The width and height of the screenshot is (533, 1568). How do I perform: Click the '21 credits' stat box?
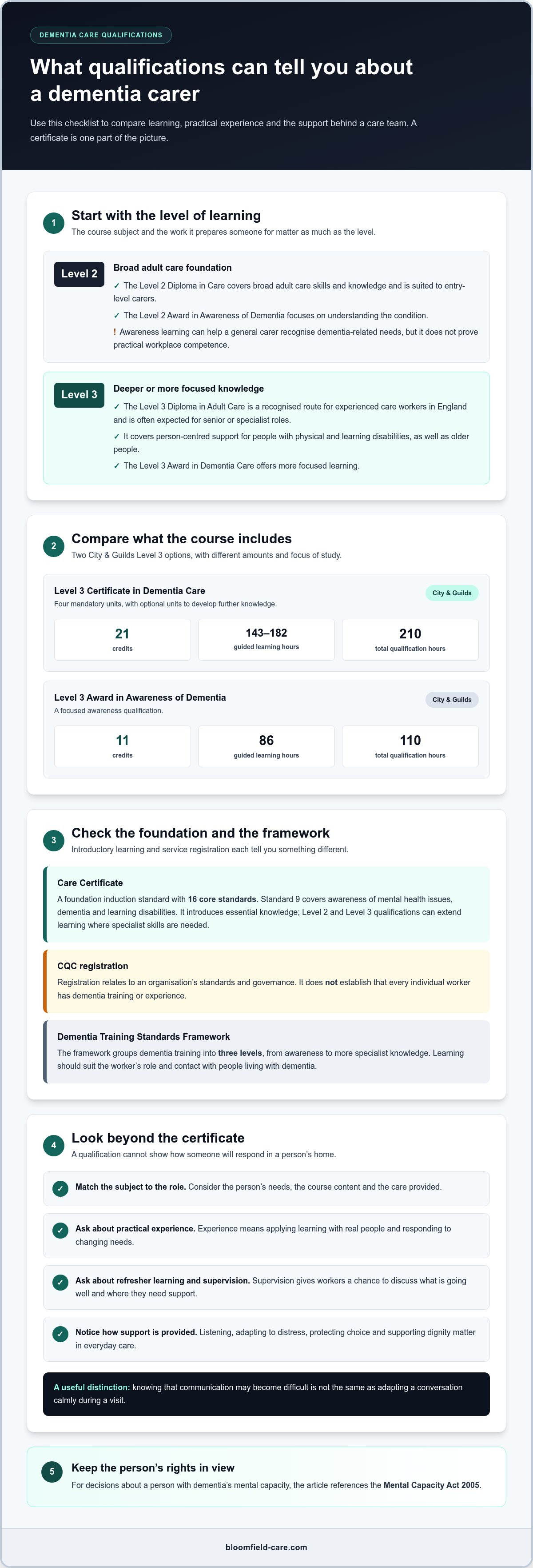(122, 640)
